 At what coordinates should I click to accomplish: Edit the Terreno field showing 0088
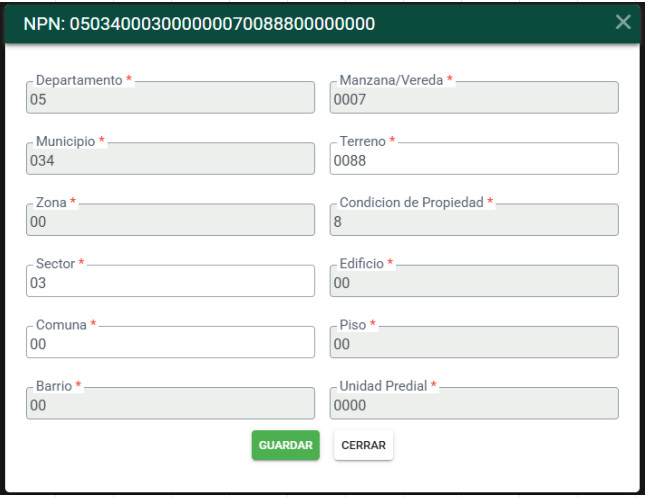click(474, 159)
